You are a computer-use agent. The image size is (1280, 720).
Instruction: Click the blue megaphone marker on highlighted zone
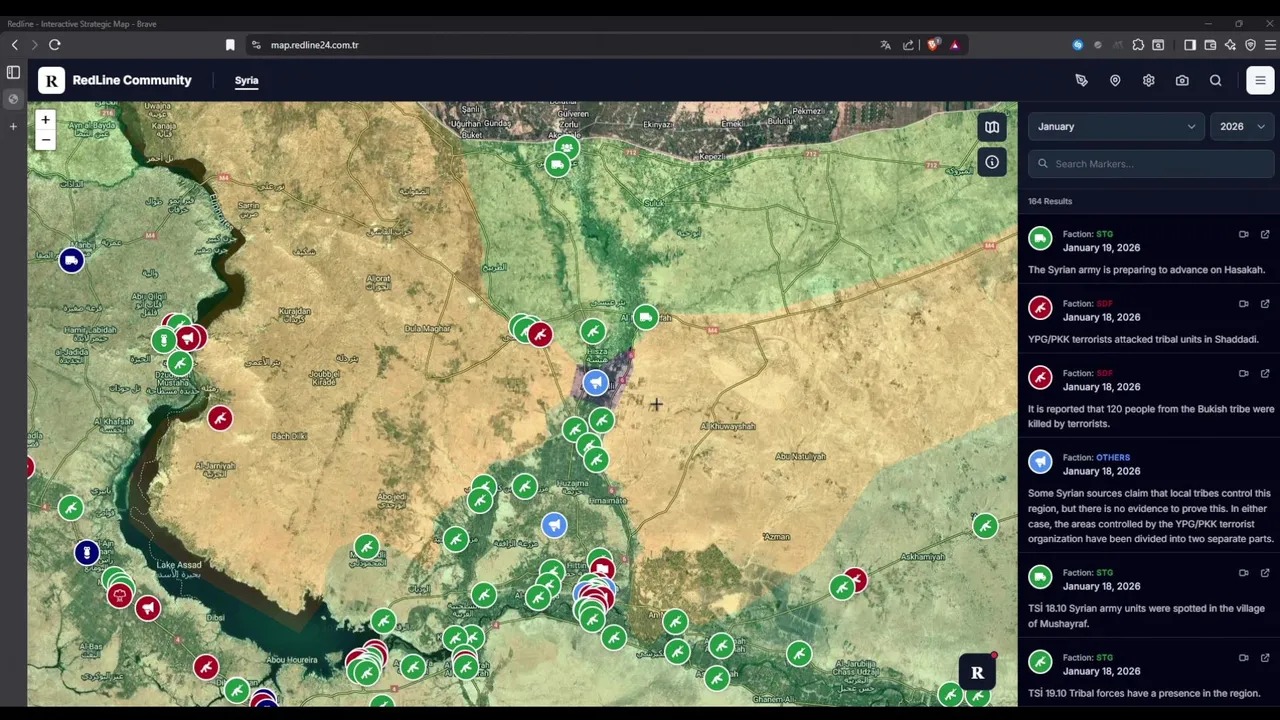point(596,382)
